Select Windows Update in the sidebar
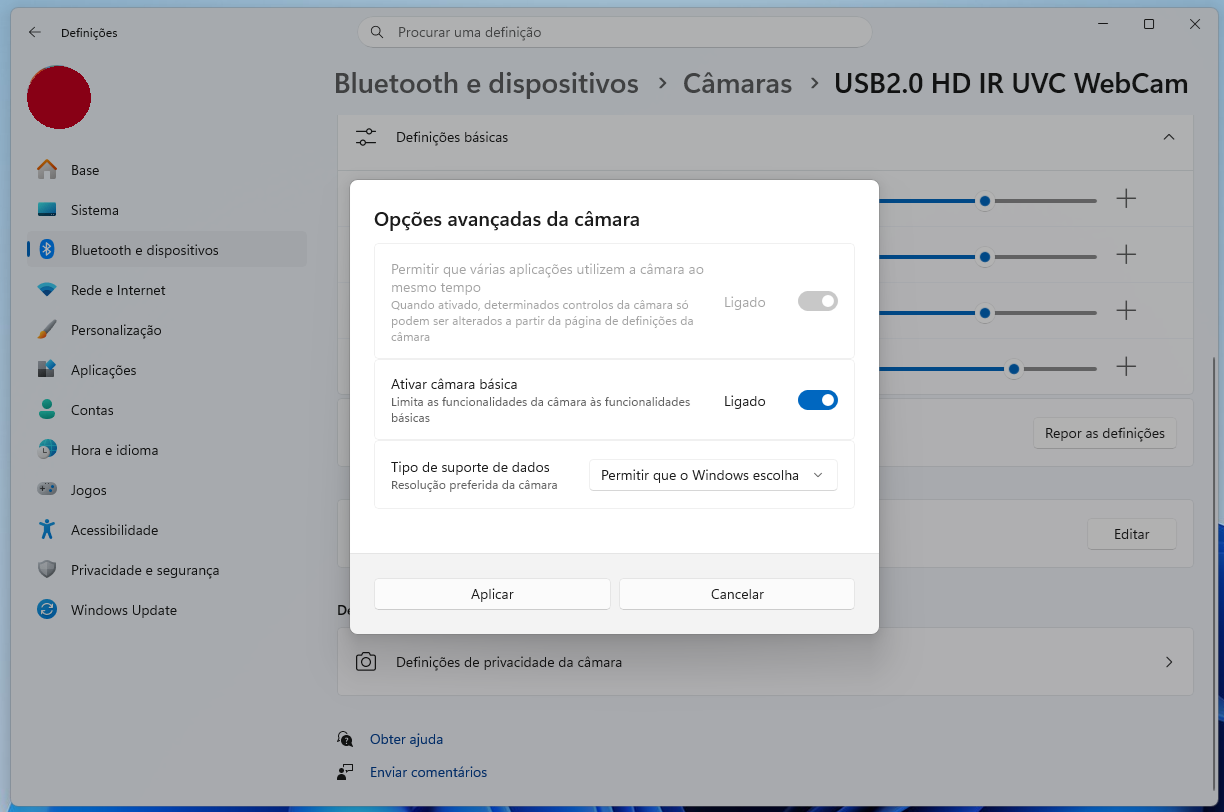1224x812 pixels. click(x=167, y=610)
